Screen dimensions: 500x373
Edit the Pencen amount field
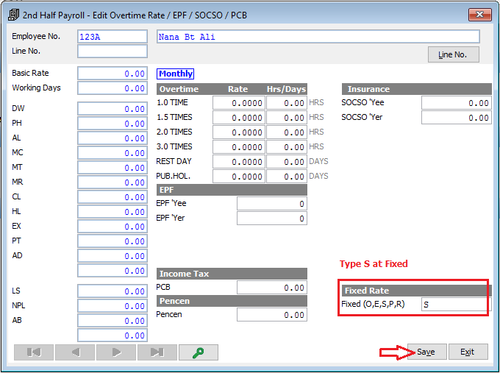(x=272, y=315)
